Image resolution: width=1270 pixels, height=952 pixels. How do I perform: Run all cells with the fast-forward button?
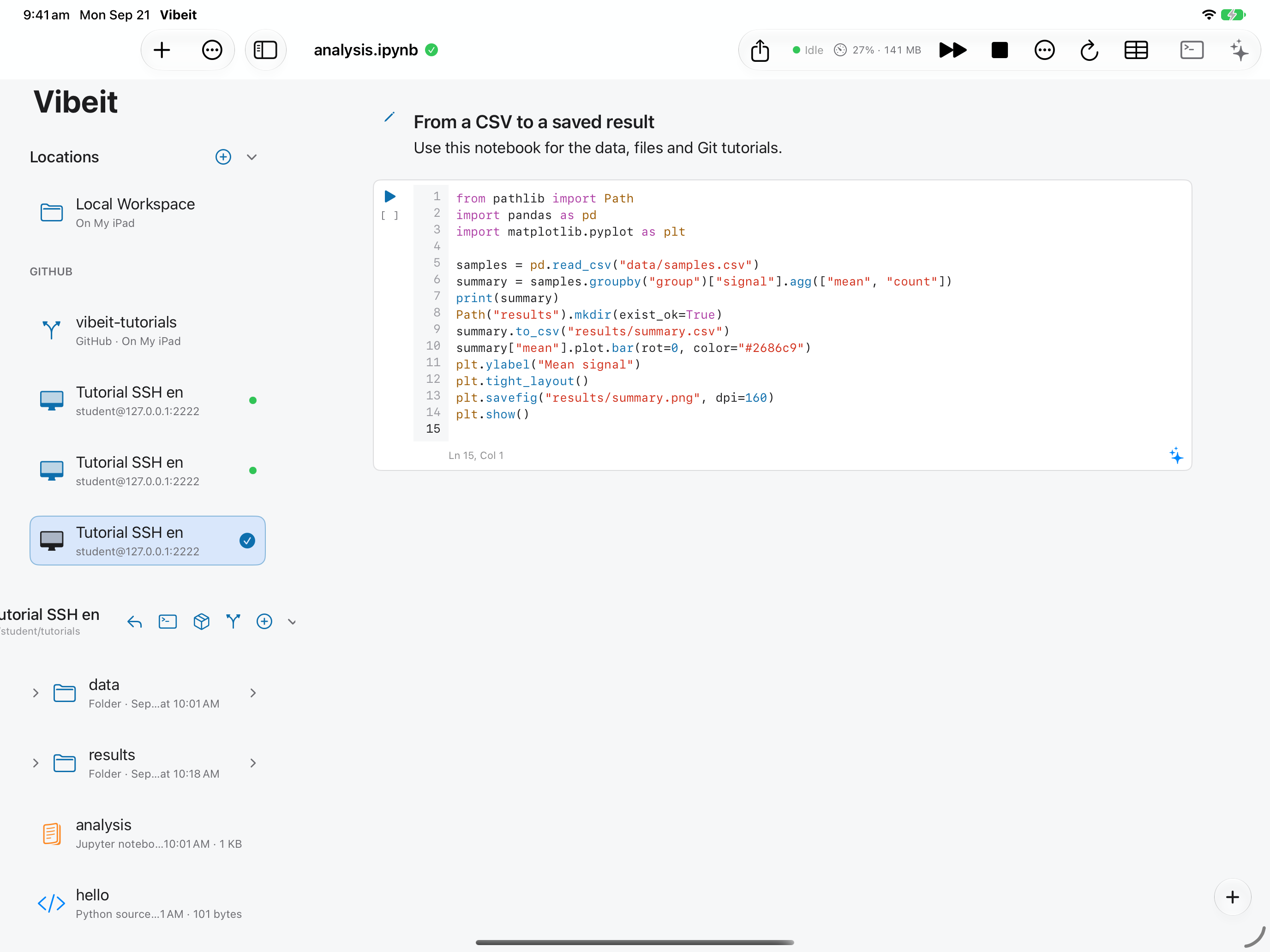click(952, 50)
